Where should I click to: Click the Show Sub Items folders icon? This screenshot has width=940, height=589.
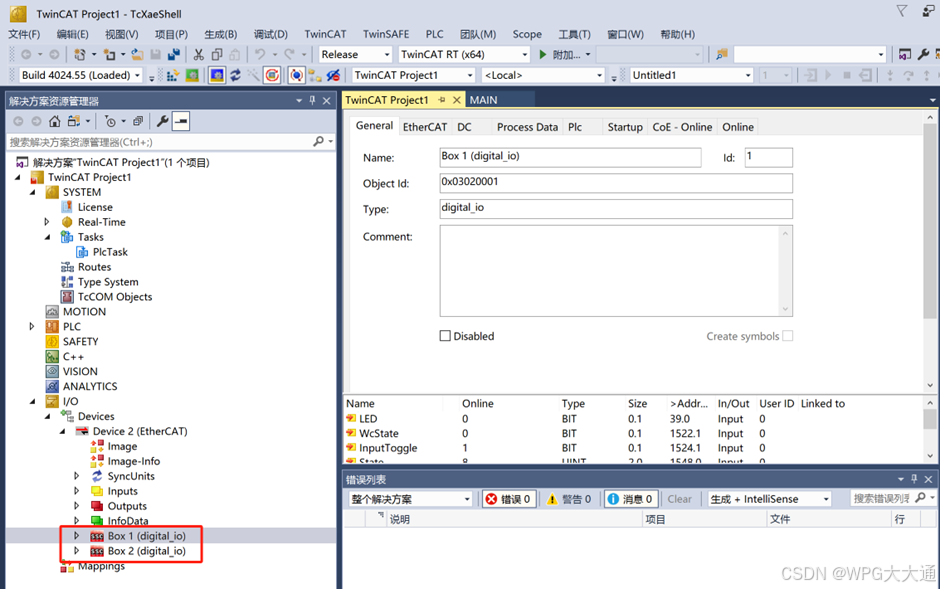(x=315, y=75)
